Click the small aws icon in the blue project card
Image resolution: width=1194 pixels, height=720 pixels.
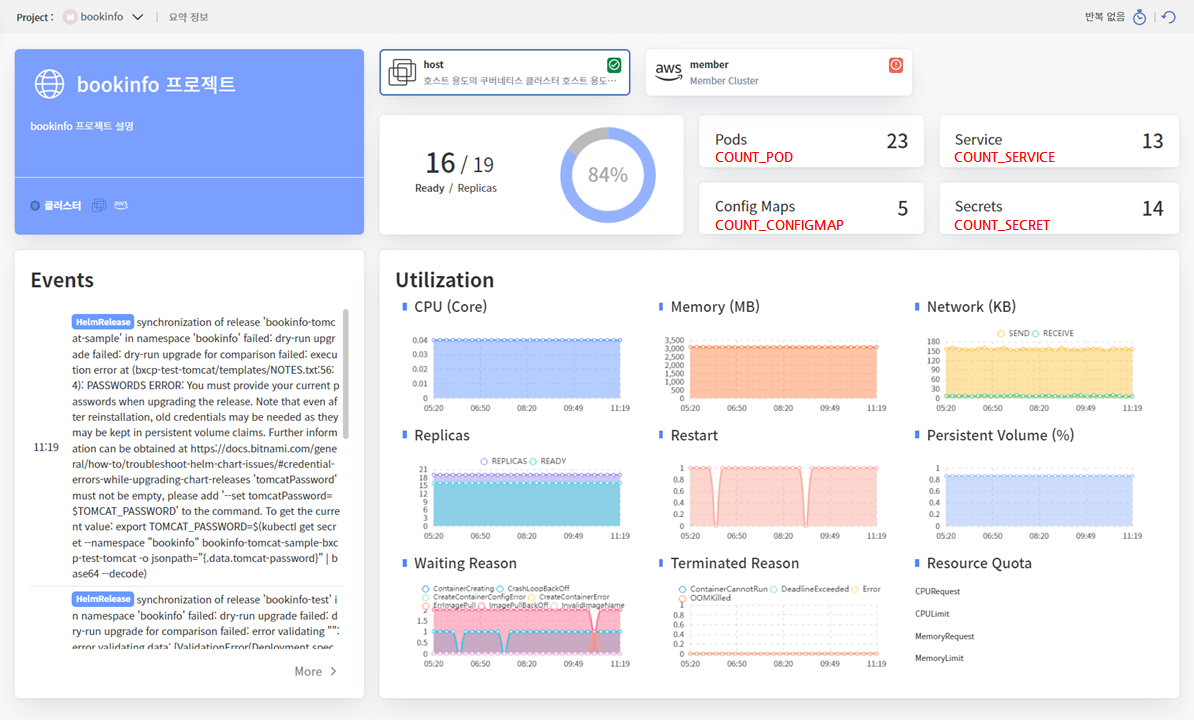tap(121, 205)
